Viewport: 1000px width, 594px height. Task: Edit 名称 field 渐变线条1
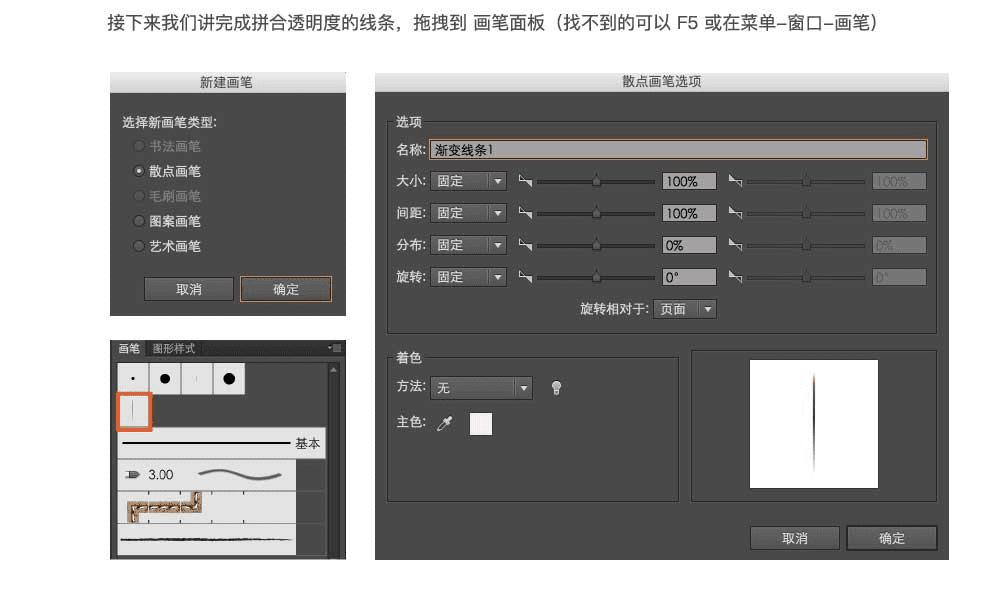click(678, 150)
